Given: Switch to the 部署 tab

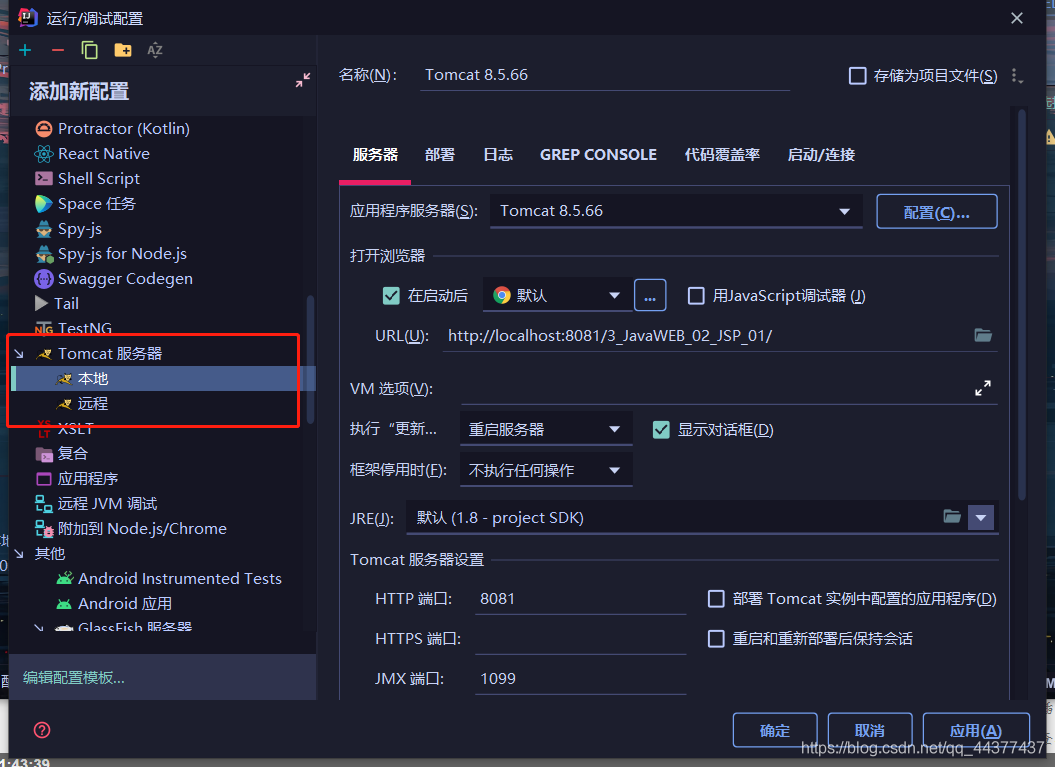Looking at the screenshot, I should pyautogui.click(x=440, y=155).
